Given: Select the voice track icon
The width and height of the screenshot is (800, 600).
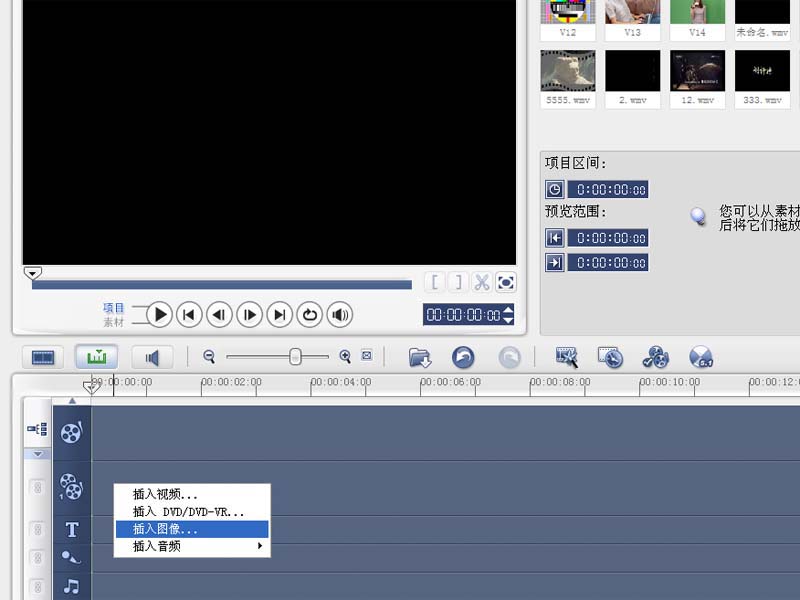Looking at the screenshot, I should [71, 557].
